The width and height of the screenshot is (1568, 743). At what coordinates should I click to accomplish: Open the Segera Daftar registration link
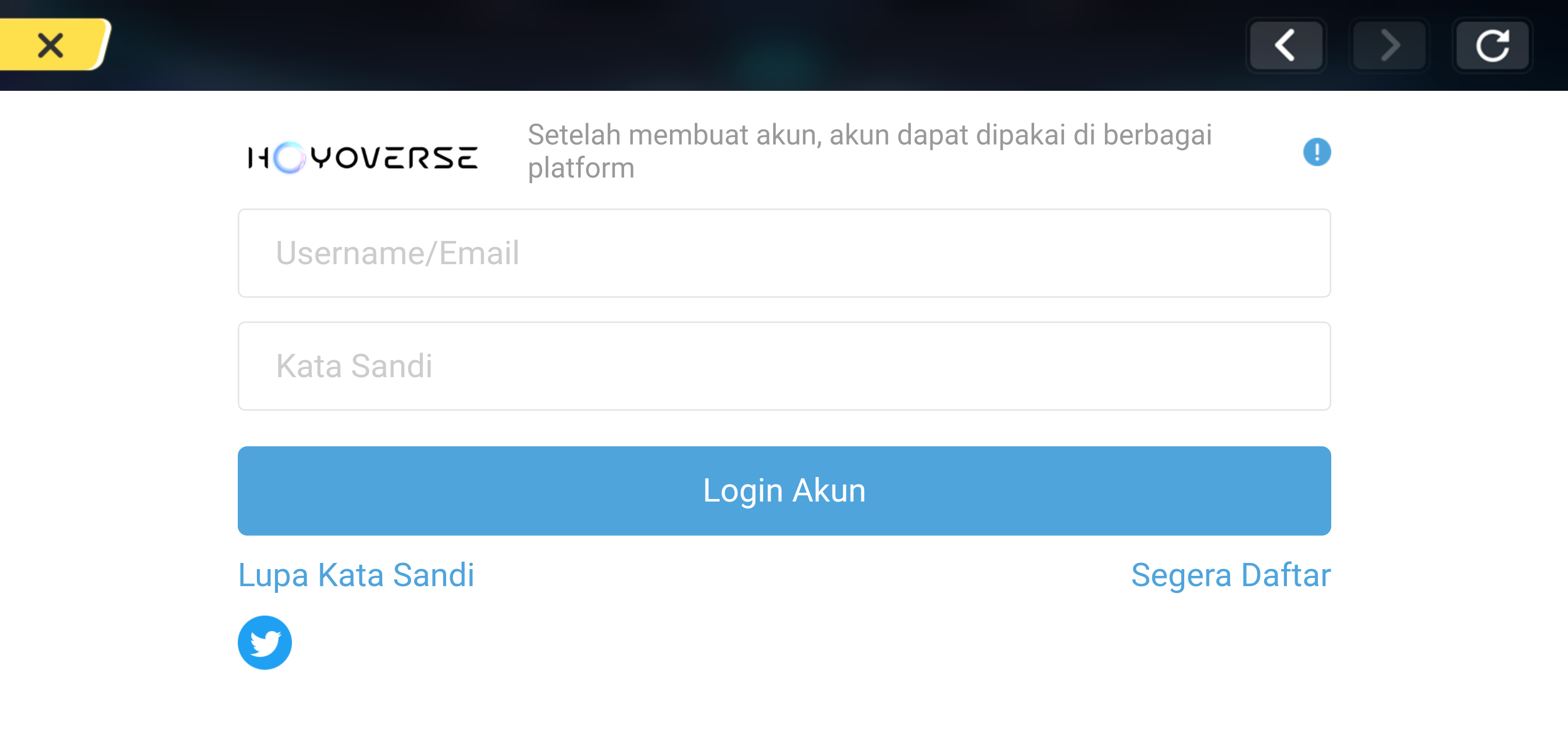click(x=1231, y=575)
